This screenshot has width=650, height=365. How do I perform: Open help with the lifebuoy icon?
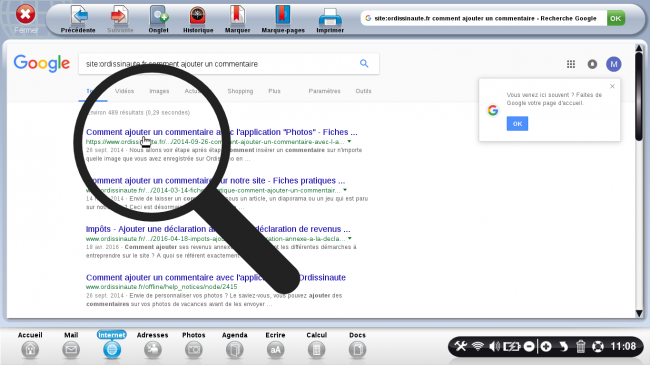(x=597, y=346)
